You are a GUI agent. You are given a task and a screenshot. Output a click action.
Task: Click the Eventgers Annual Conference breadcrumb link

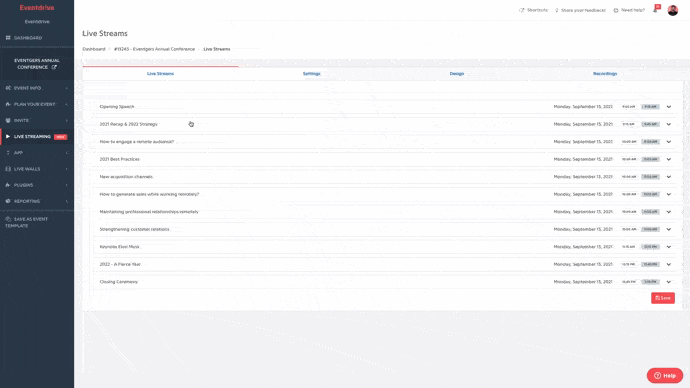pyautogui.click(x=154, y=49)
